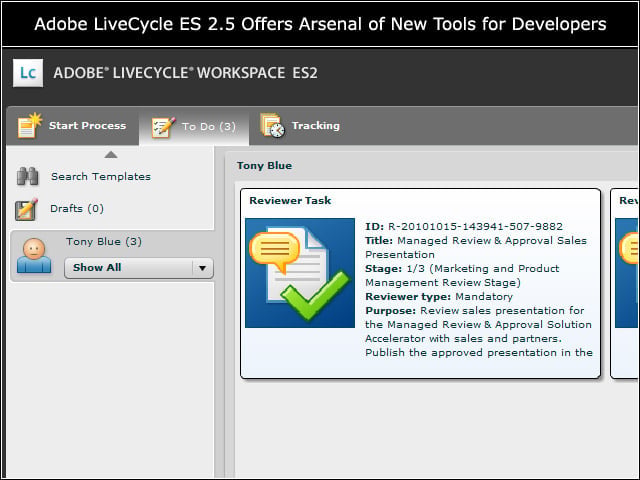640x480 pixels.
Task: Open Search Templates link
Action: point(101,177)
